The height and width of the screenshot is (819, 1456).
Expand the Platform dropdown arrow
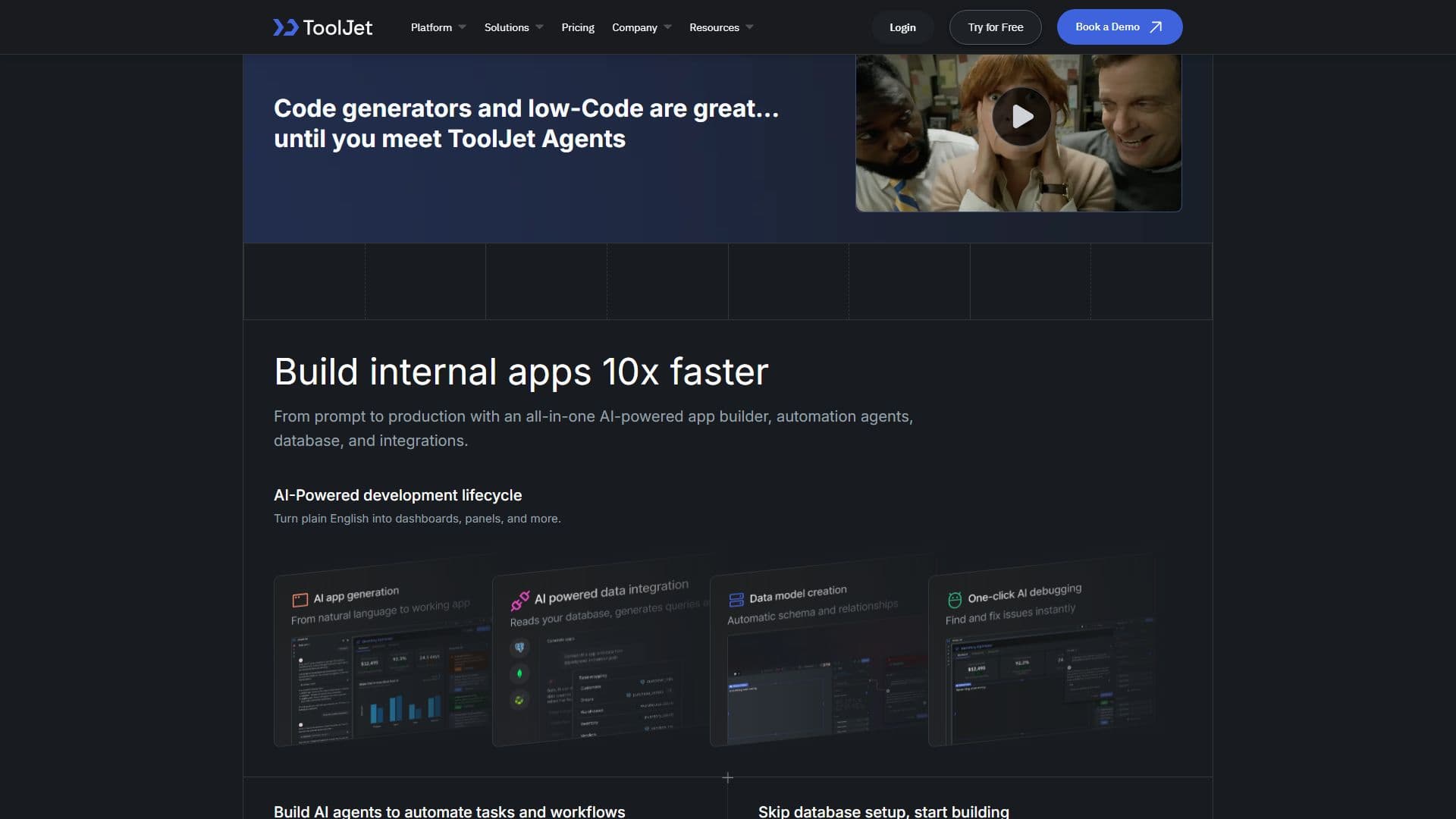coord(463,27)
